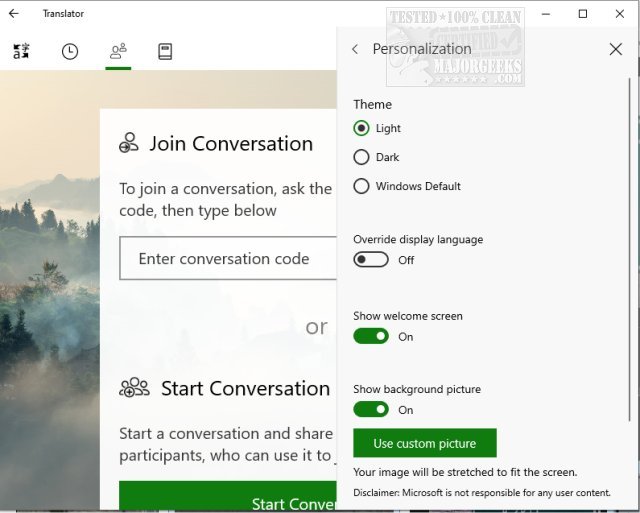640x513 pixels.
Task: Select the Light theme option
Action: [x=377, y=128]
